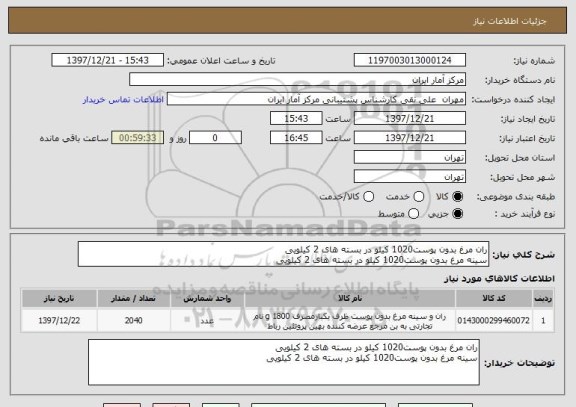
Task: Click the کد کالا column header
Action: 494,298
